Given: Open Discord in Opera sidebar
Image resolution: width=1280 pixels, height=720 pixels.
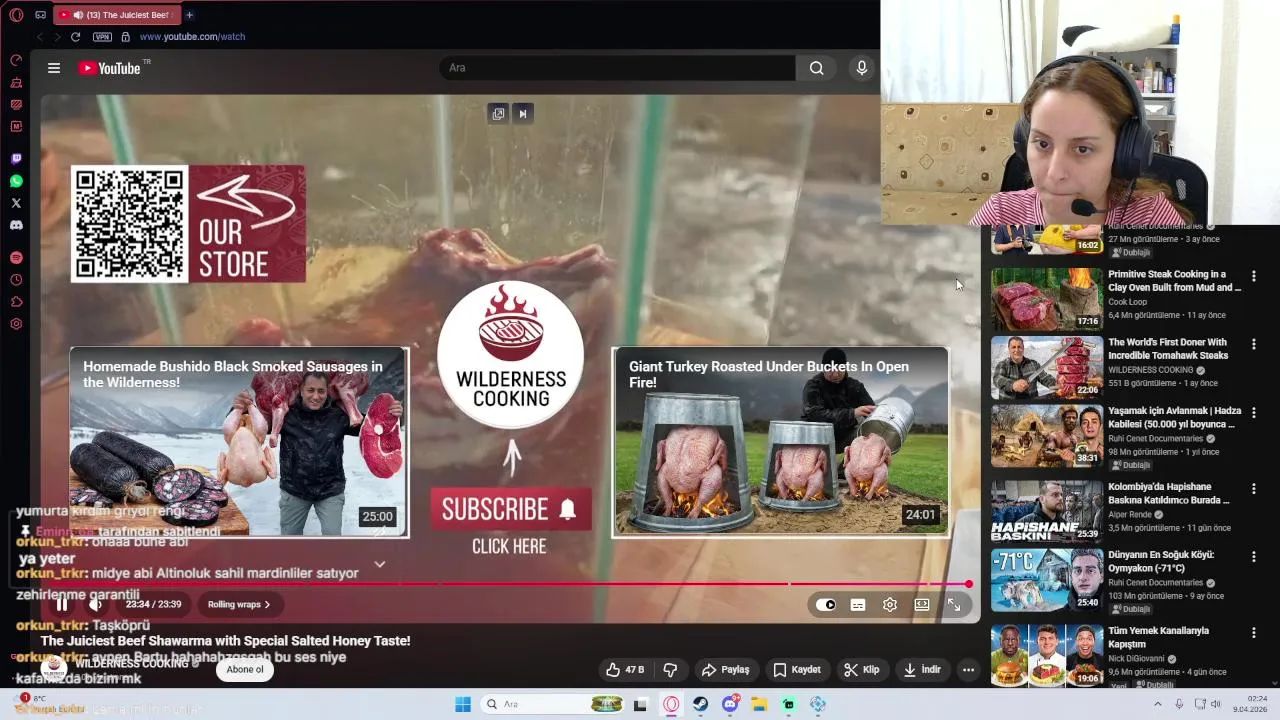Looking at the screenshot, I should click(x=16, y=225).
